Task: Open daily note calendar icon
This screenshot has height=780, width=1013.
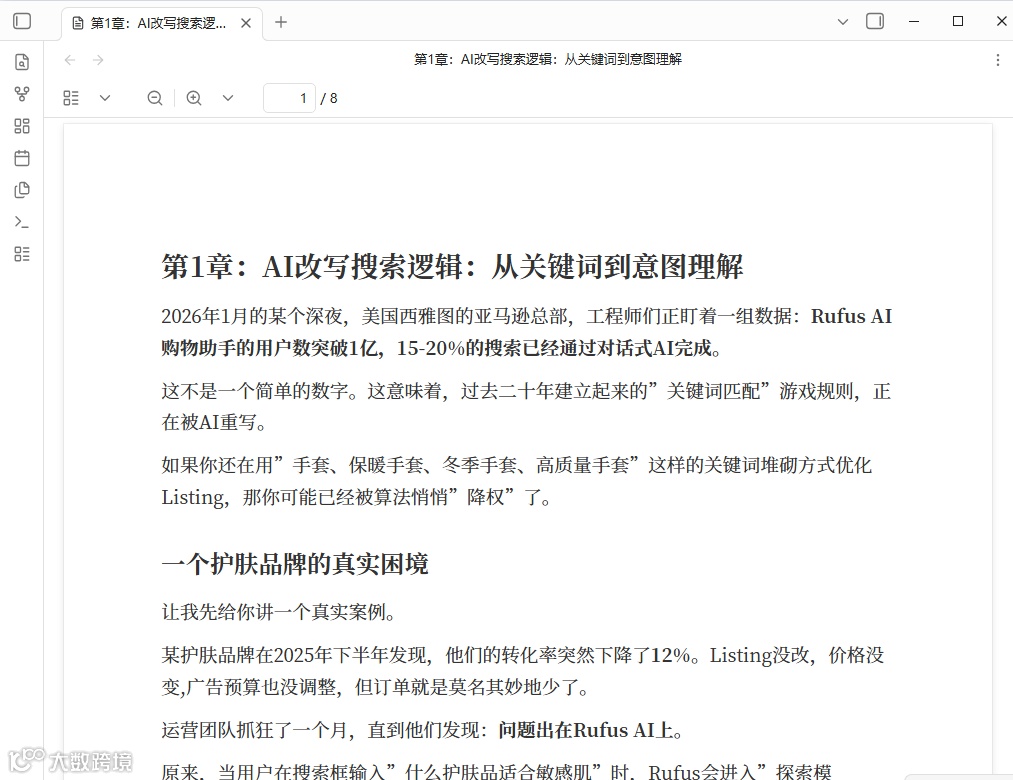Action: coord(22,158)
